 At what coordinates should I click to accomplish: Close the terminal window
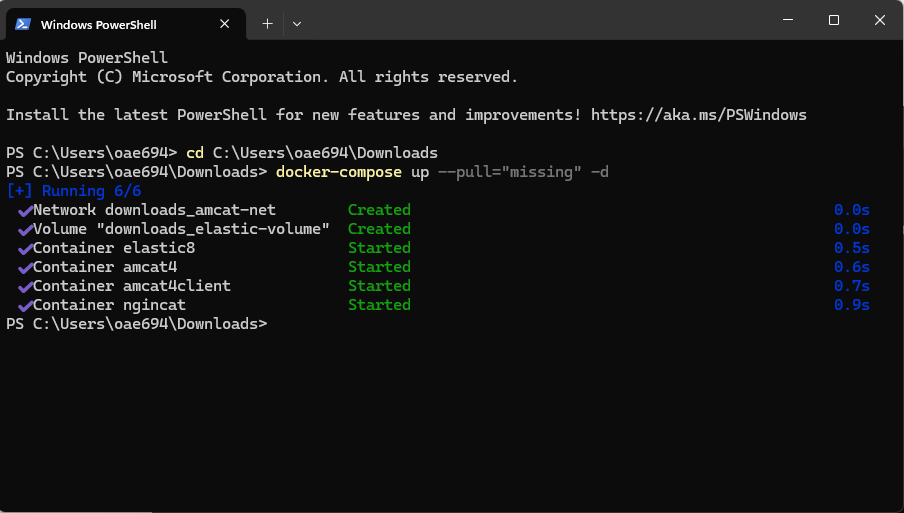879,20
